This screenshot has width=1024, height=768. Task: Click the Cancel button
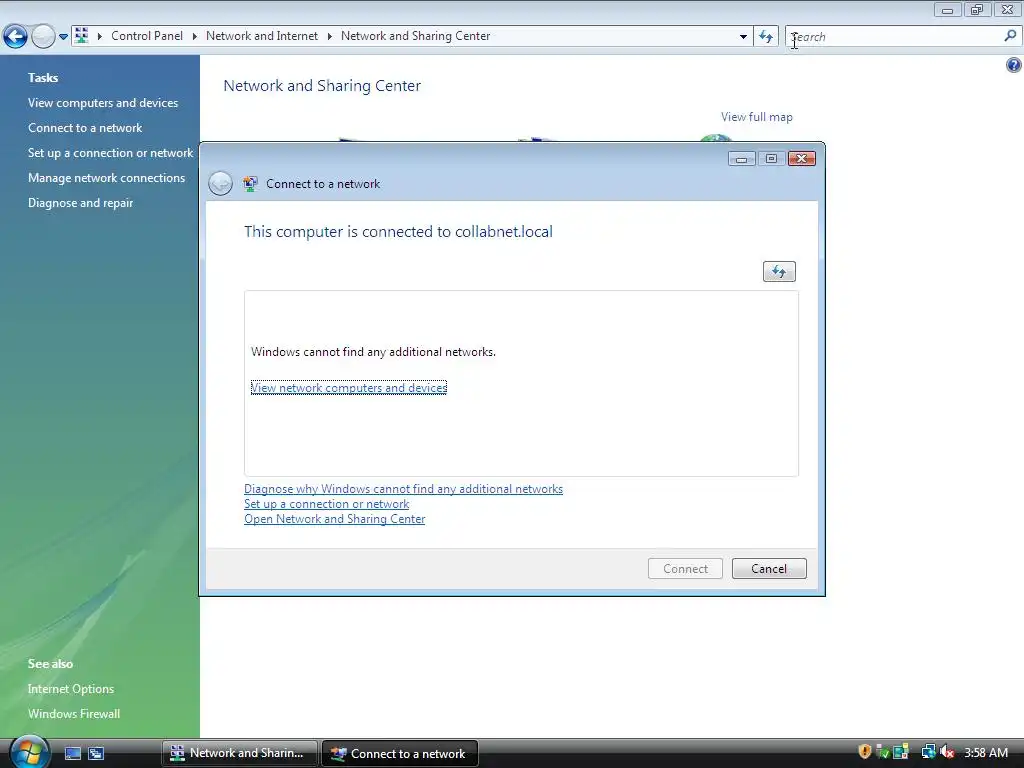(x=769, y=569)
